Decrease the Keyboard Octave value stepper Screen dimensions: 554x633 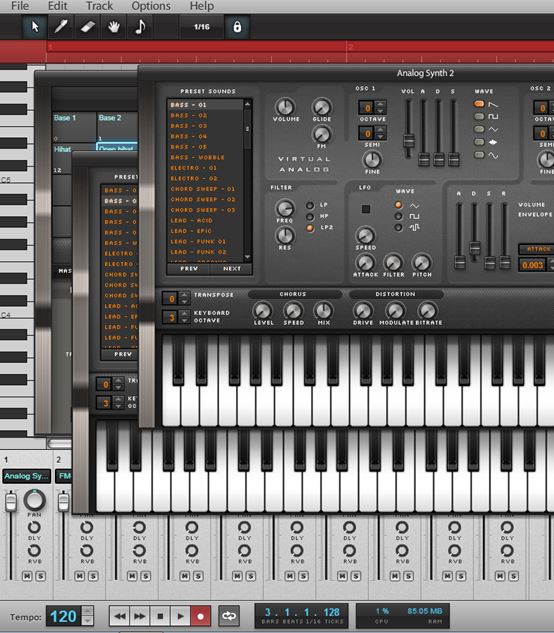click(184, 321)
